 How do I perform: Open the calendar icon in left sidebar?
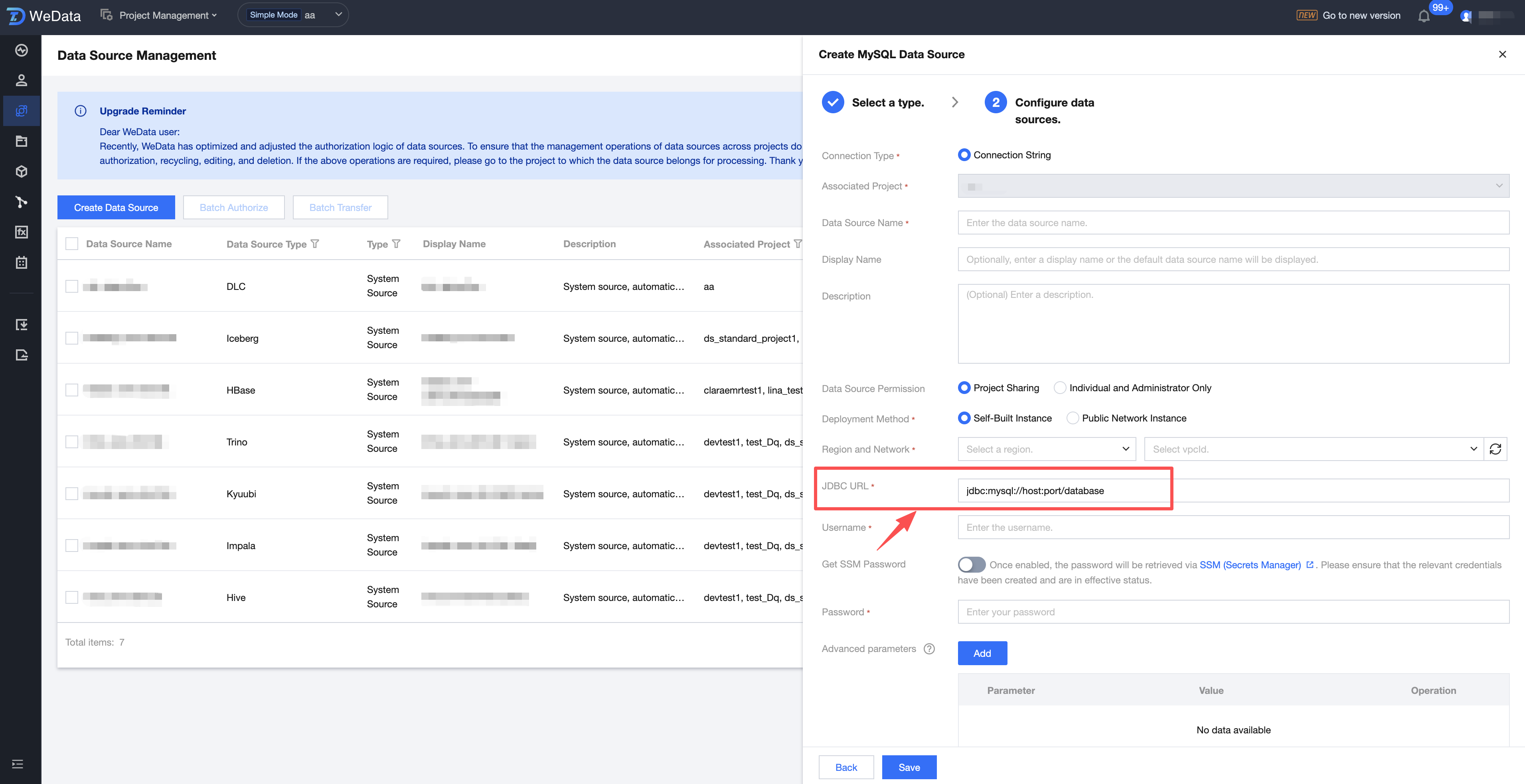pos(21,262)
